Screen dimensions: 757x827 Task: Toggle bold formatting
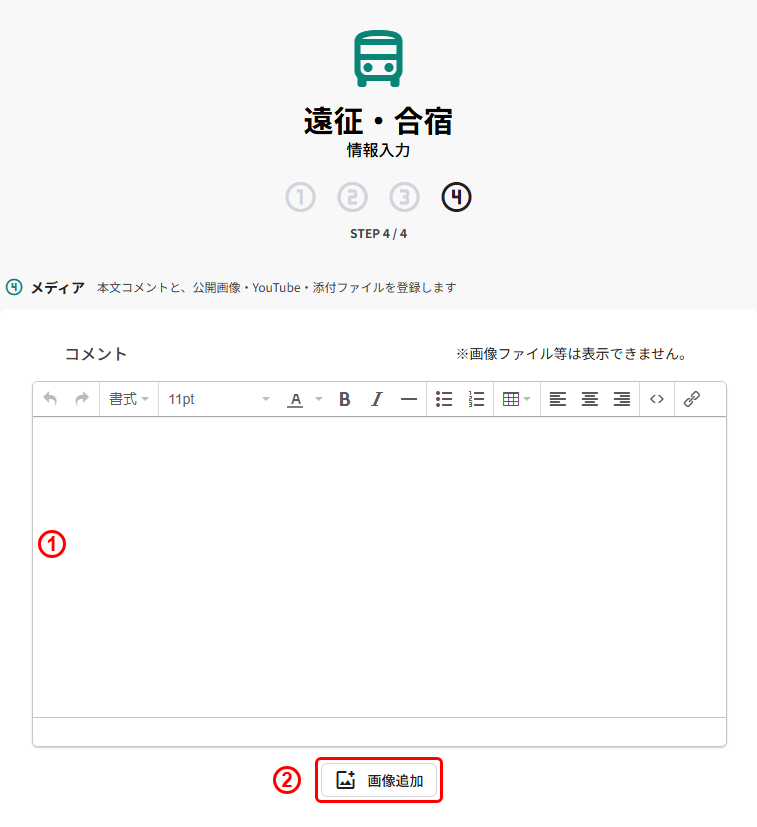344,399
